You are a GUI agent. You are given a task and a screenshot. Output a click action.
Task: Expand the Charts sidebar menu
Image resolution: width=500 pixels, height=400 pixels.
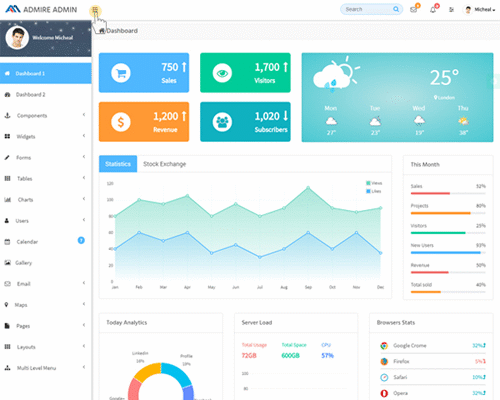click(x=46, y=199)
